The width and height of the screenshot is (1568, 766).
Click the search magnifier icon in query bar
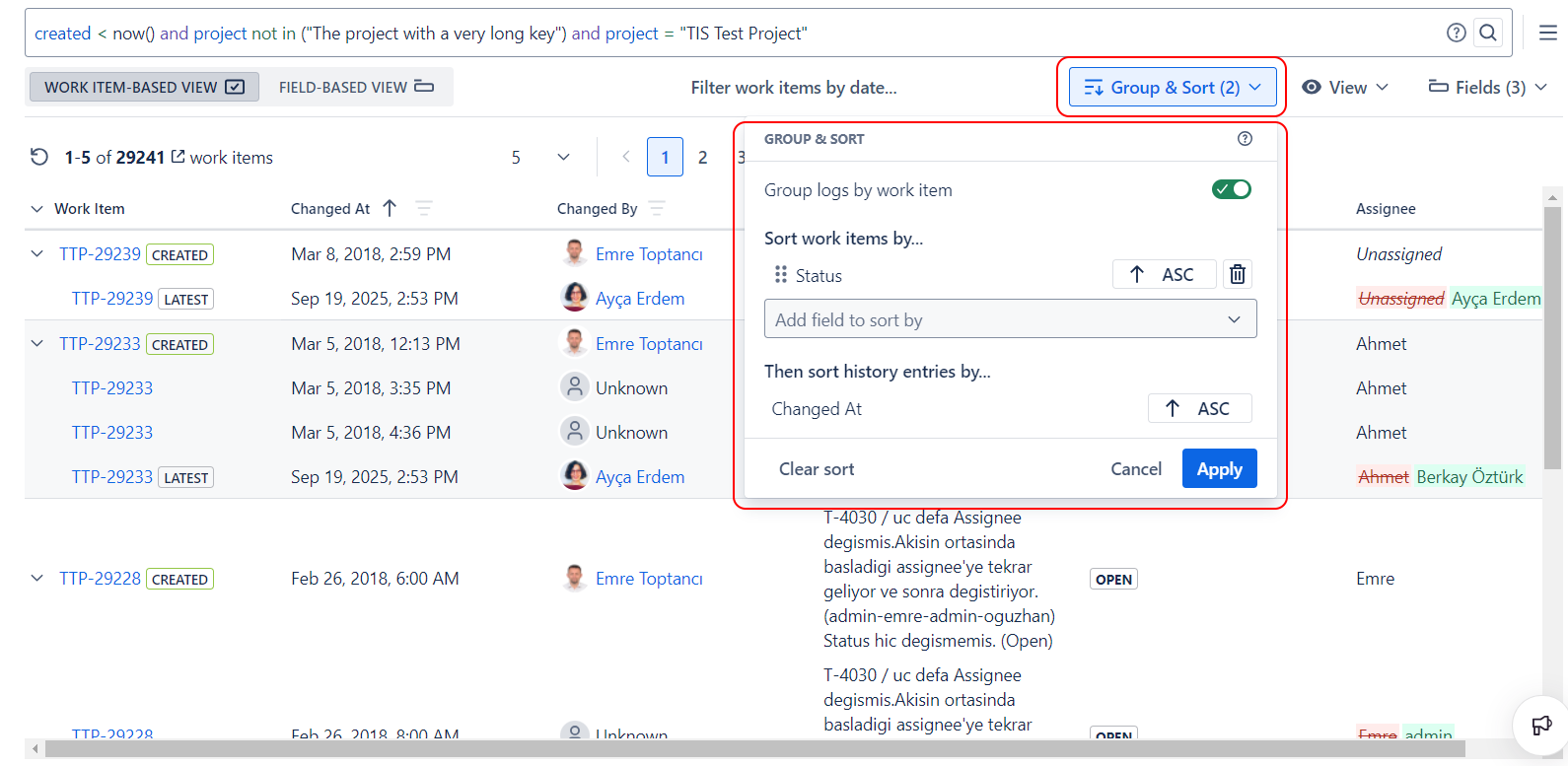click(x=1488, y=33)
